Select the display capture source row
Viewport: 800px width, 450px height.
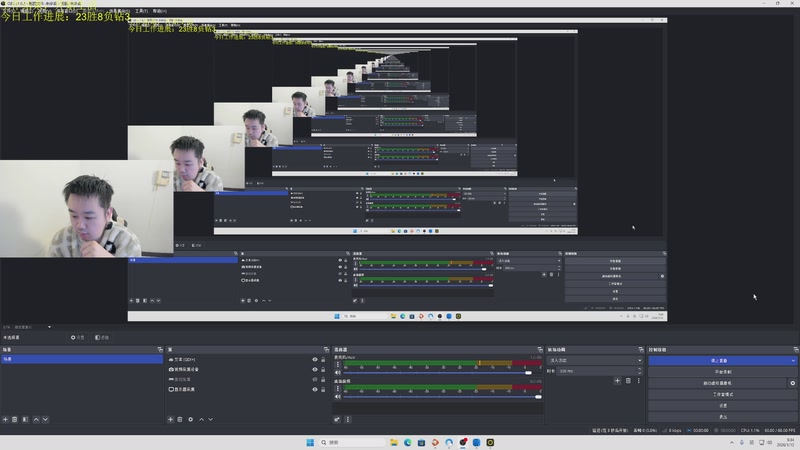(246, 389)
